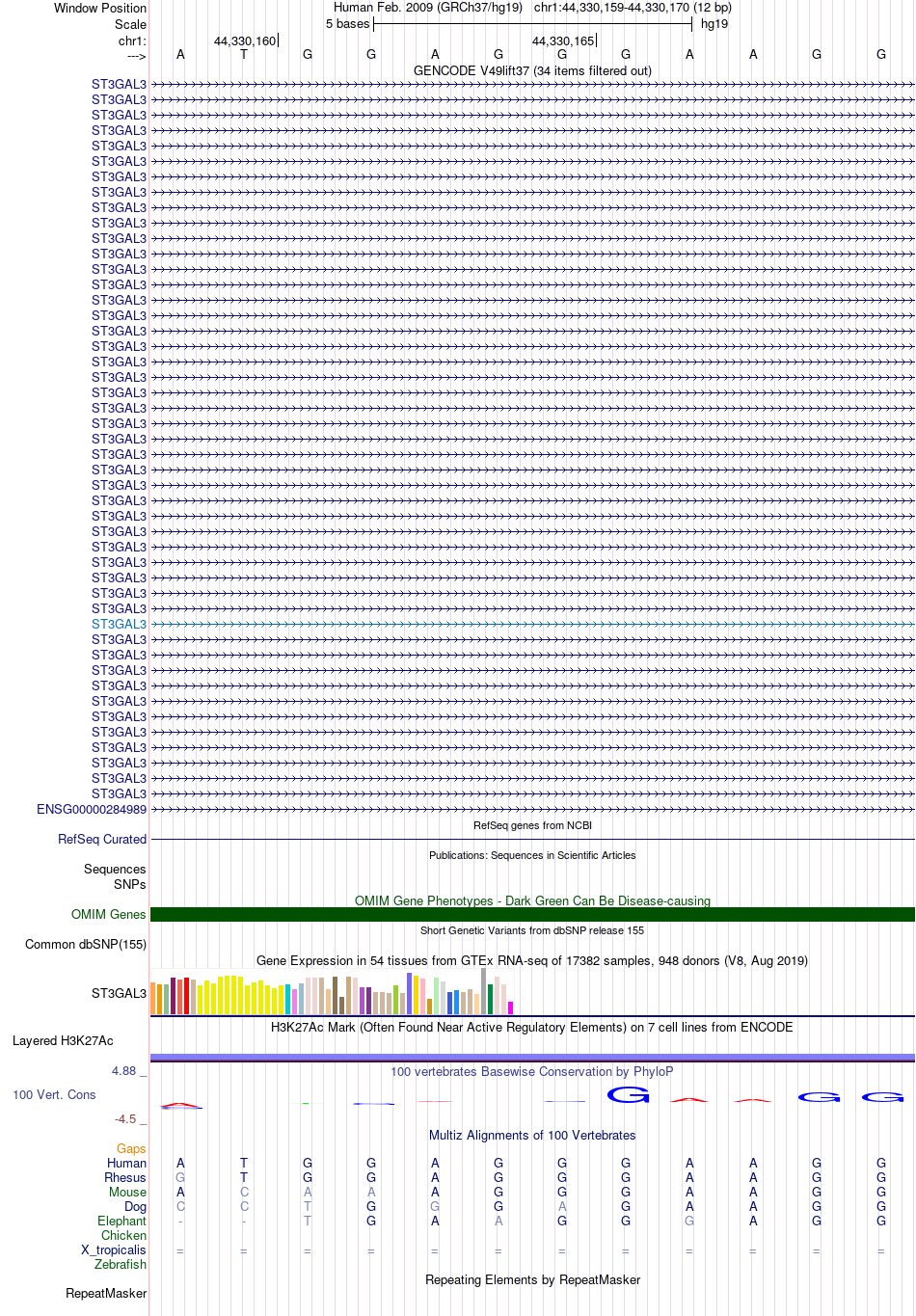This screenshot has width=916, height=1316.
Task: Click the chr1:44,330,159-44,330,170 (12 bp) position text
Action: tap(633, 7)
